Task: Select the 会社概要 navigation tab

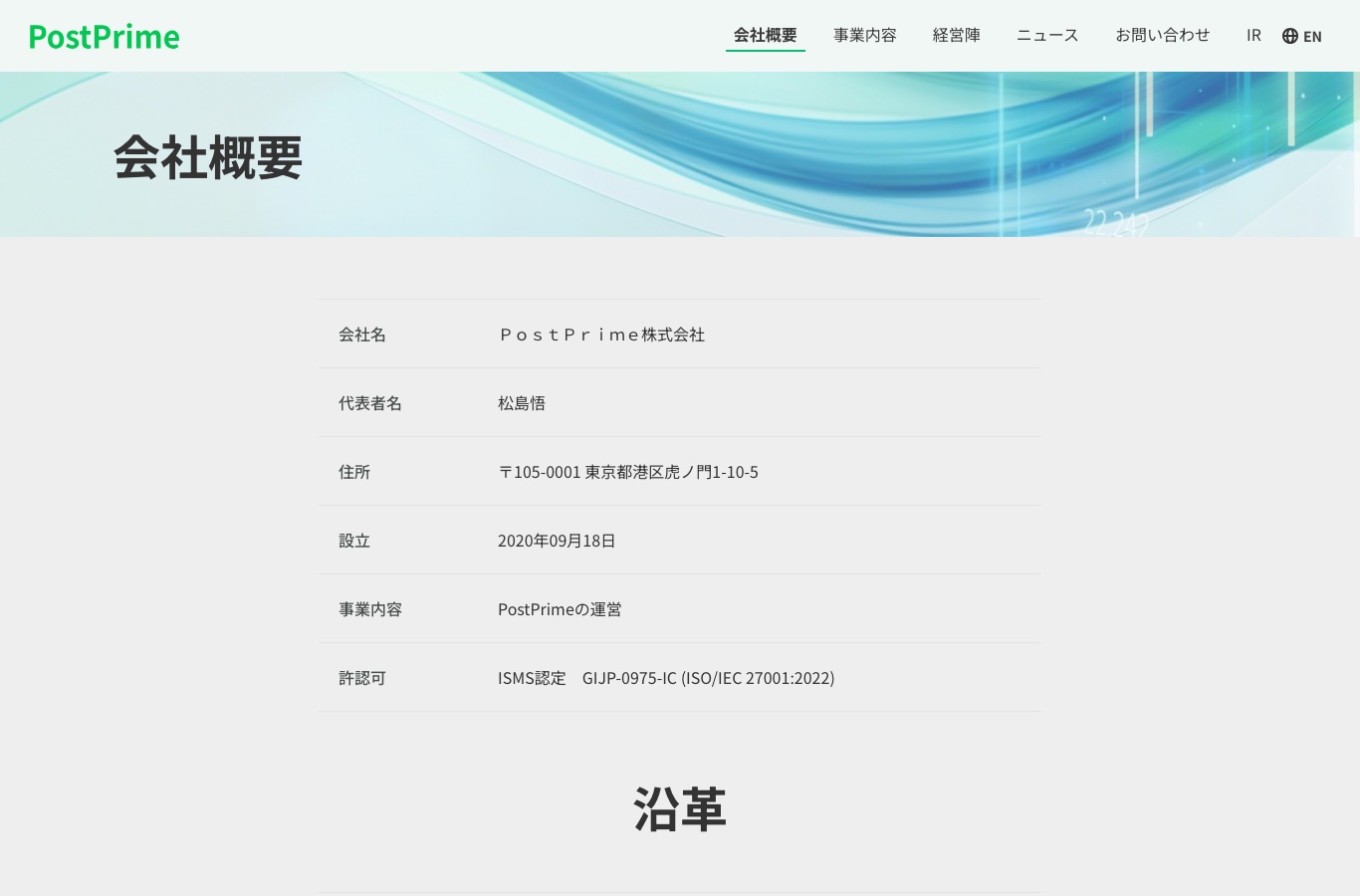Action: [766, 35]
